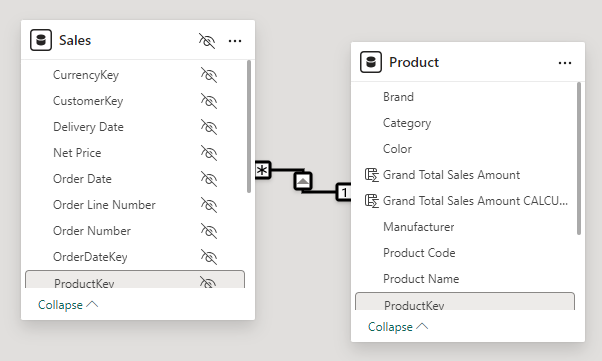The width and height of the screenshot is (602, 361).
Task: Click the Product table database icon
Action: (x=371, y=62)
